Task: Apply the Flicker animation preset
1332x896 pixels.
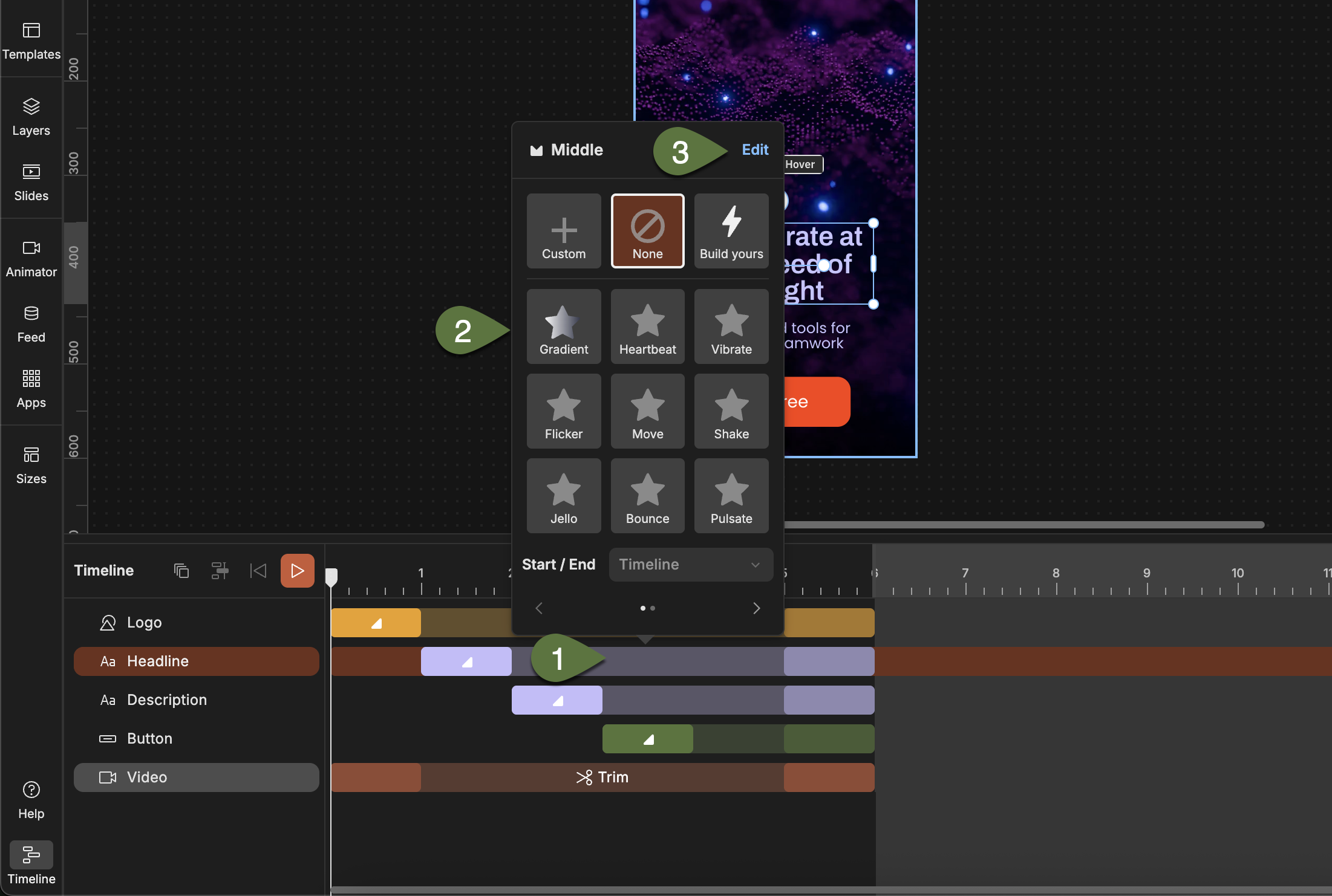Action: tap(564, 411)
